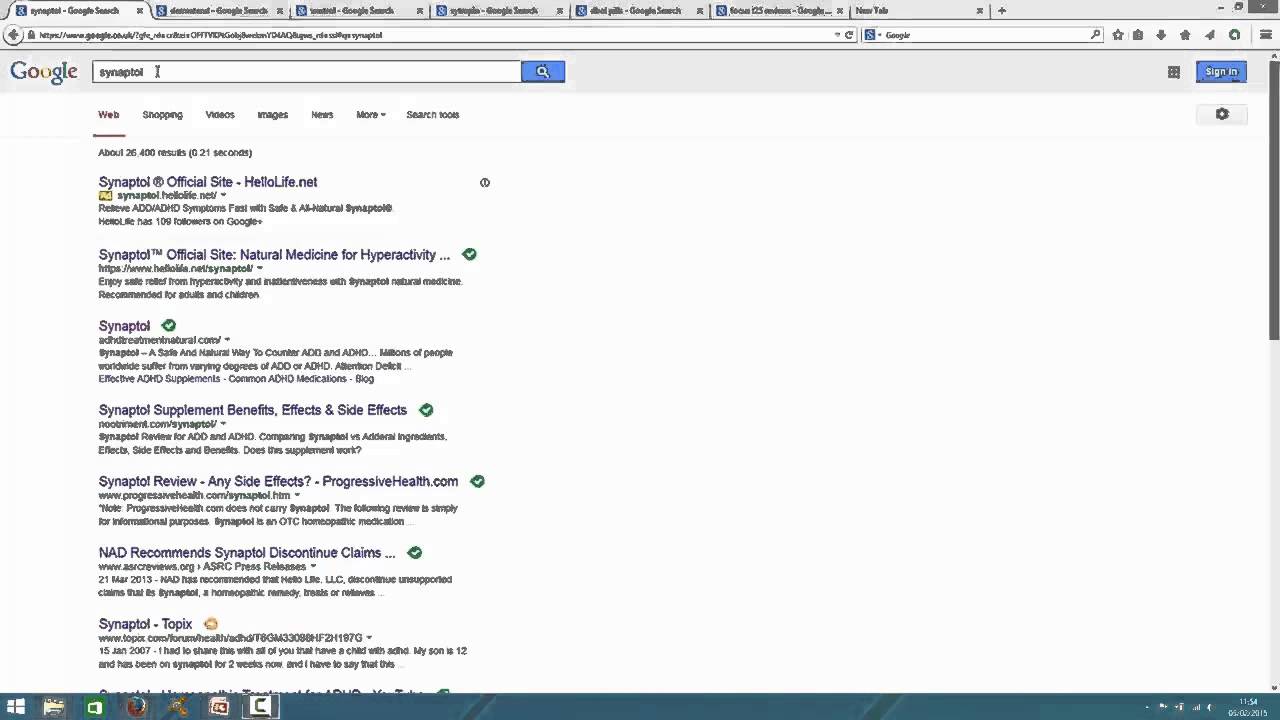Click the Firefox back arrow button
The width and height of the screenshot is (1280, 720).
(12, 35)
